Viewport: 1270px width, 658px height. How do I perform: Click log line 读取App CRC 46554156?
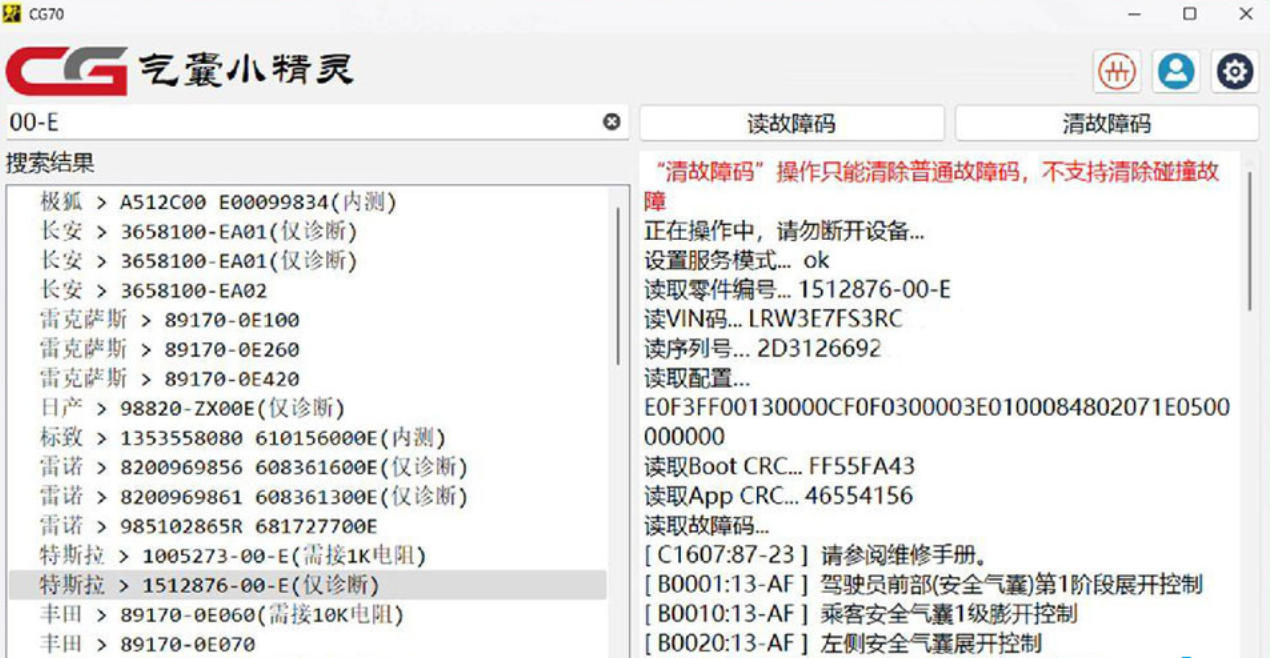tap(778, 496)
